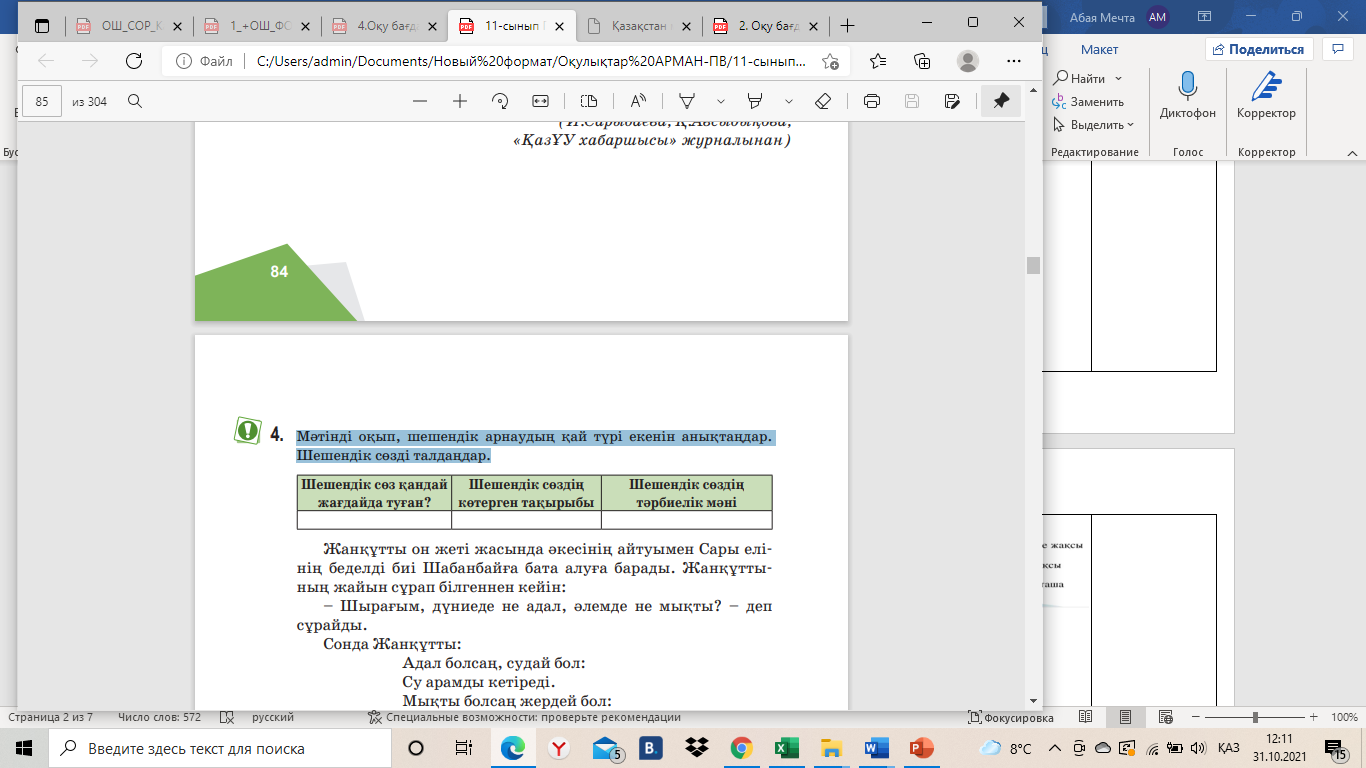Pin the PDF toolbar
Image resolution: width=1366 pixels, height=768 pixels.
1000,101
